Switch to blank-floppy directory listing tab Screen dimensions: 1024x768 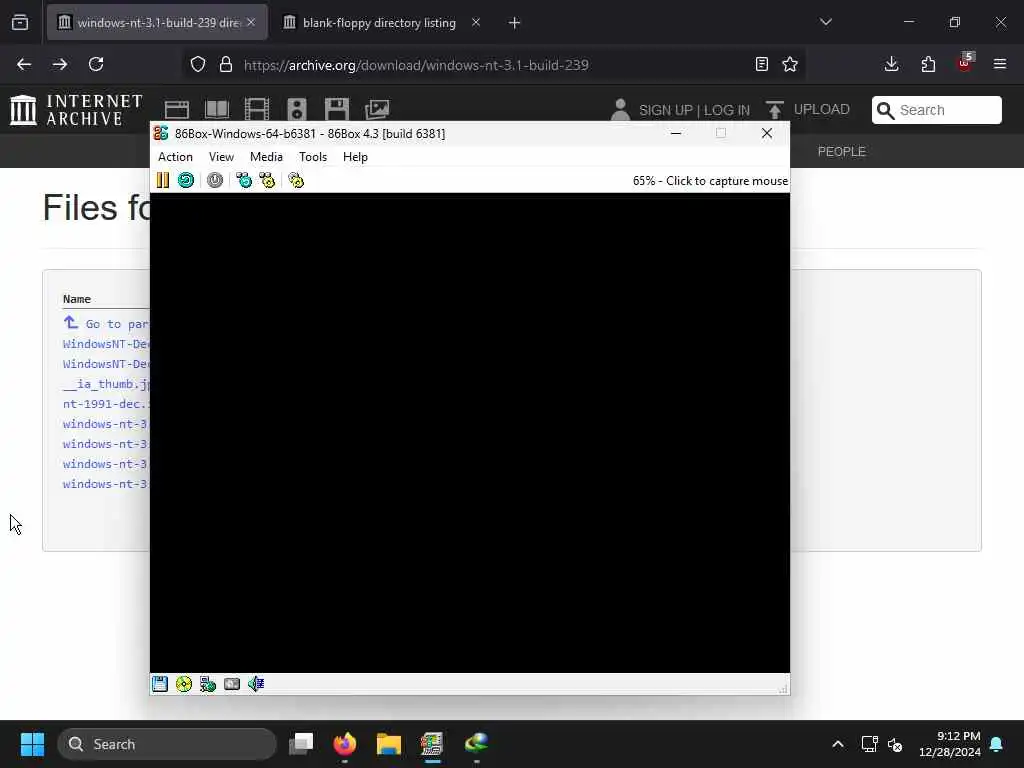(x=379, y=23)
